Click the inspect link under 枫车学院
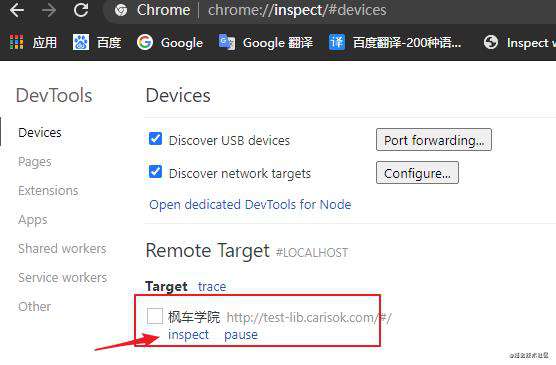The height and width of the screenshot is (365, 556). click(x=188, y=334)
